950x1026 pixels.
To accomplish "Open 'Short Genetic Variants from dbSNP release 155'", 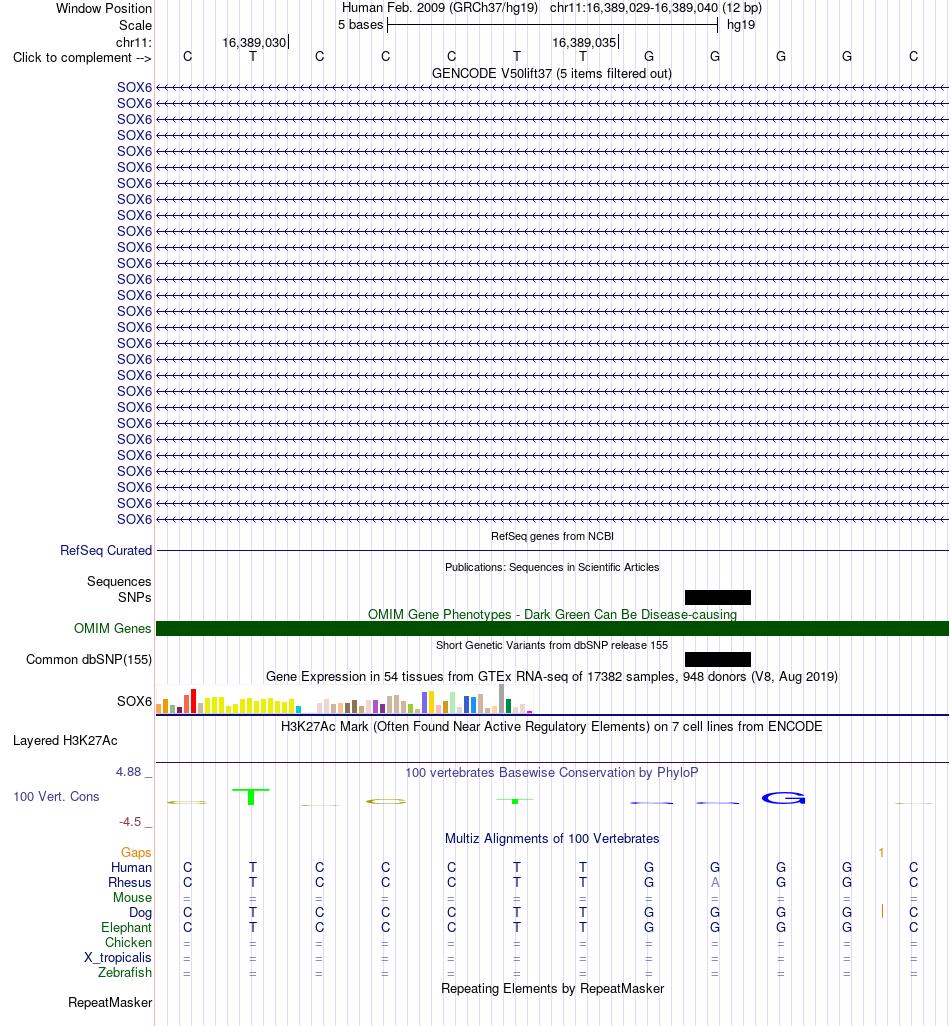I will 552,645.
